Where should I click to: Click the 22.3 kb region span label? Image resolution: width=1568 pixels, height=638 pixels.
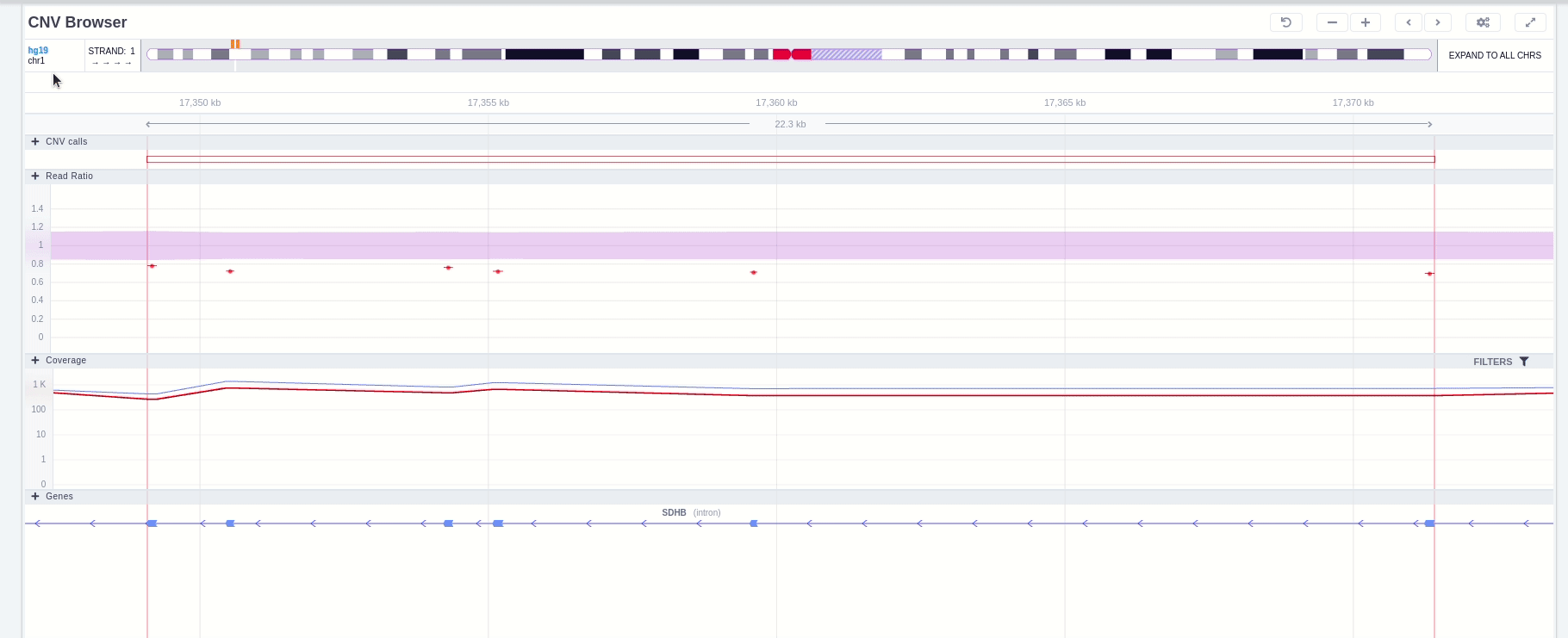tap(790, 124)
